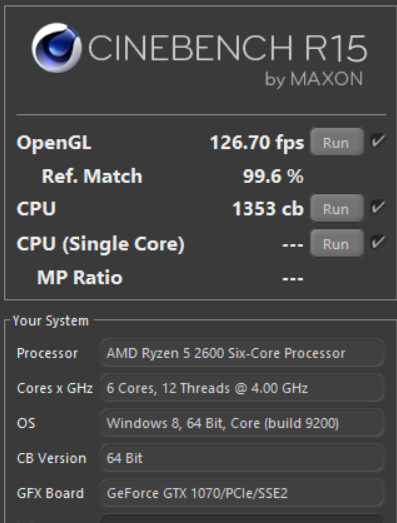
Task: Click the CPU (Single Core) label
Action: pyautogui.click(x=100, y=244)
